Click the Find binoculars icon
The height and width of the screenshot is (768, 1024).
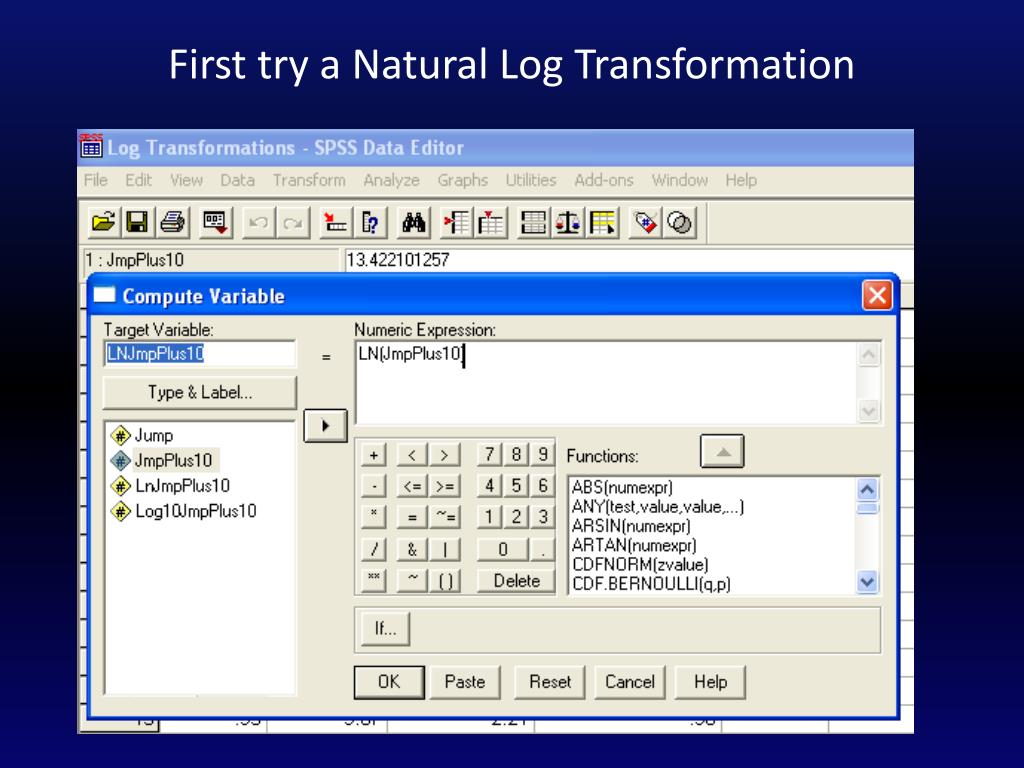click(x=413, y=223)
